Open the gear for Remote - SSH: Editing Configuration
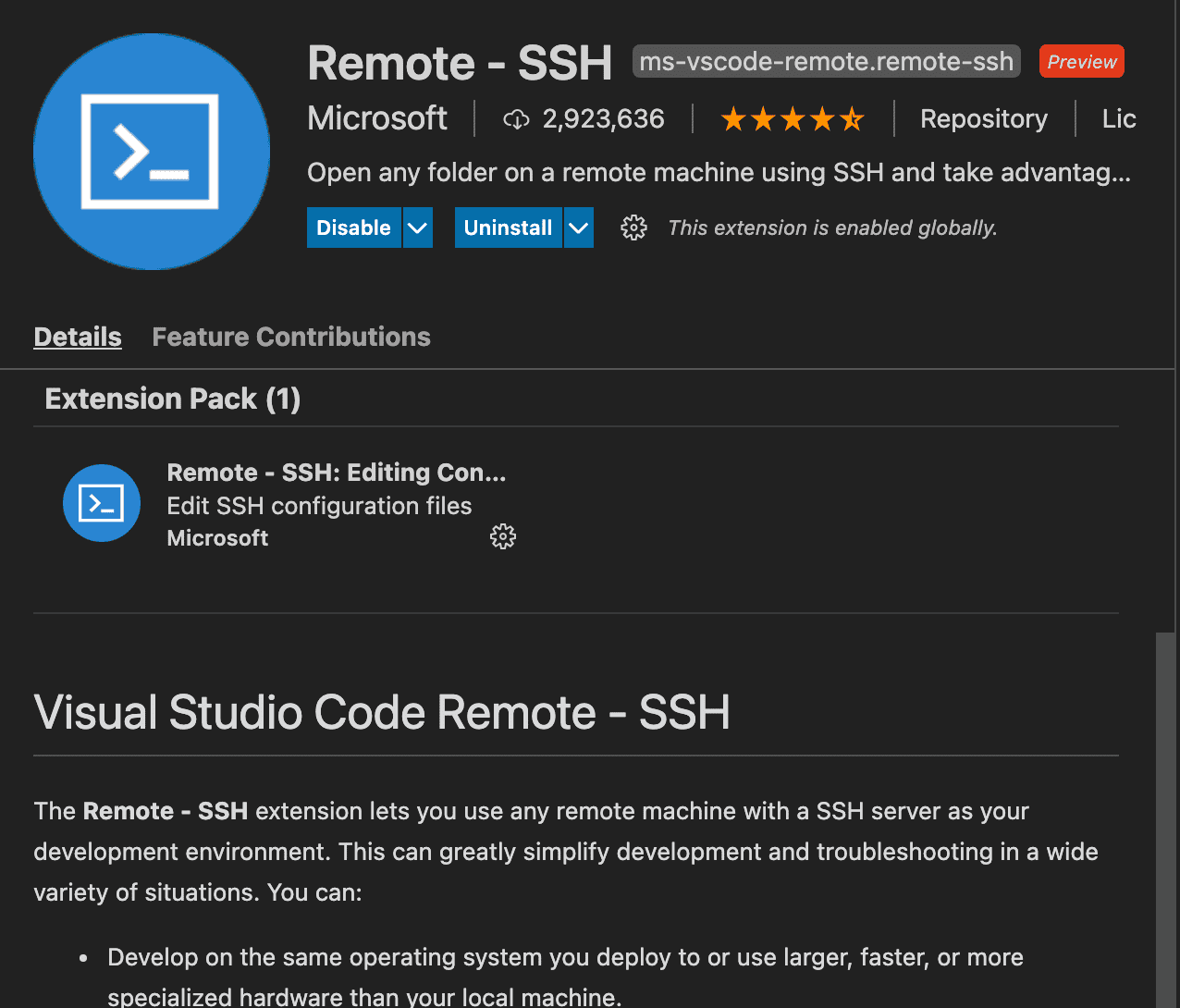This screenshot has height=1008, width=1180. point(503,537)
